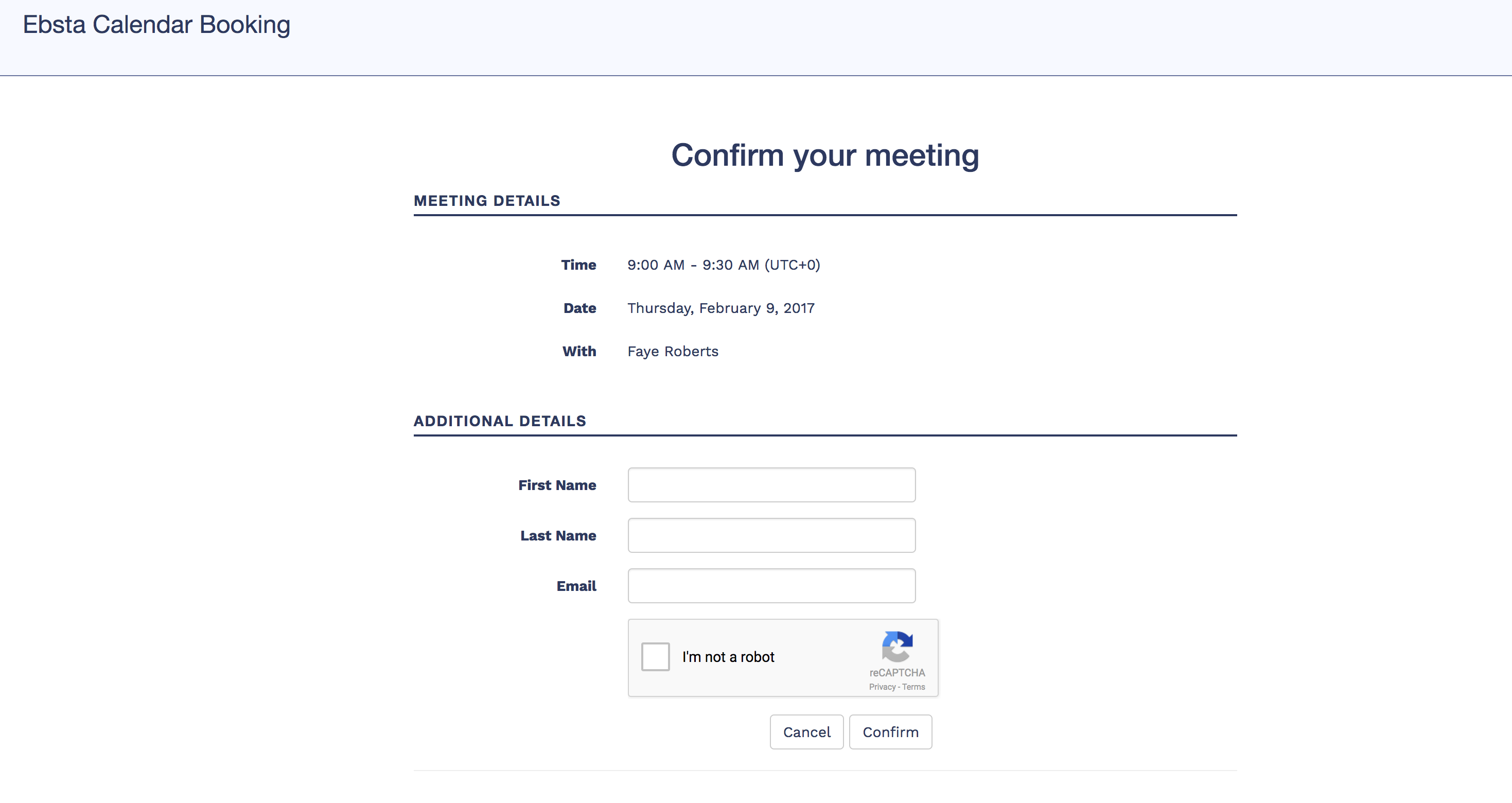Click the Email field label
This screenshot has height=803, width=1512.
576,586
